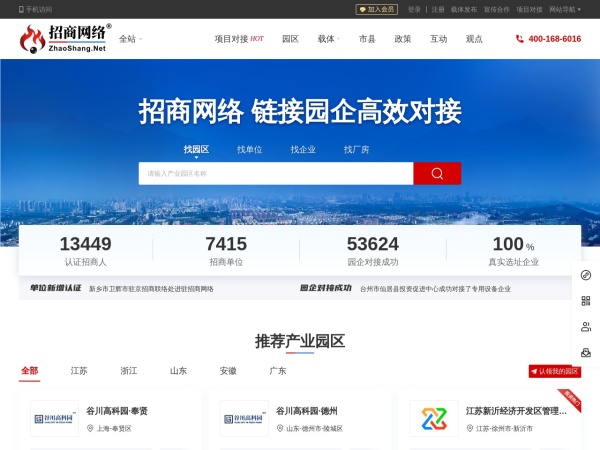Focus the park name search input field
The width and height of the screenshot is (600, 450).
pos(276,173)
